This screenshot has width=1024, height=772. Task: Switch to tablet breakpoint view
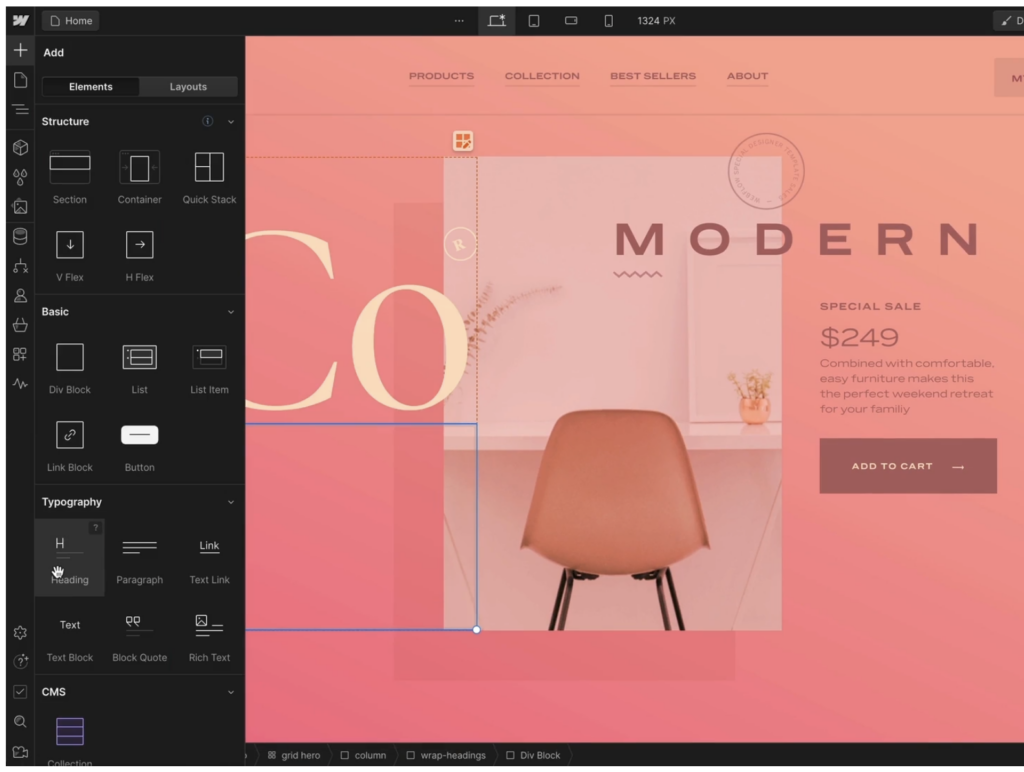[534, 21]
